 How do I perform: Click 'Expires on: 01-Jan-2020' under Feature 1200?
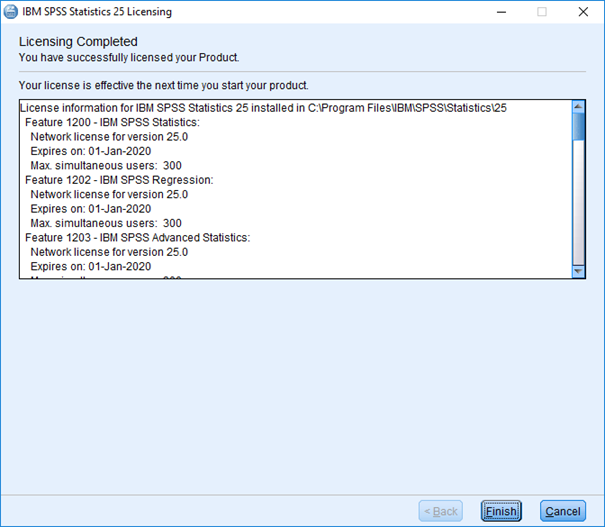91,151
